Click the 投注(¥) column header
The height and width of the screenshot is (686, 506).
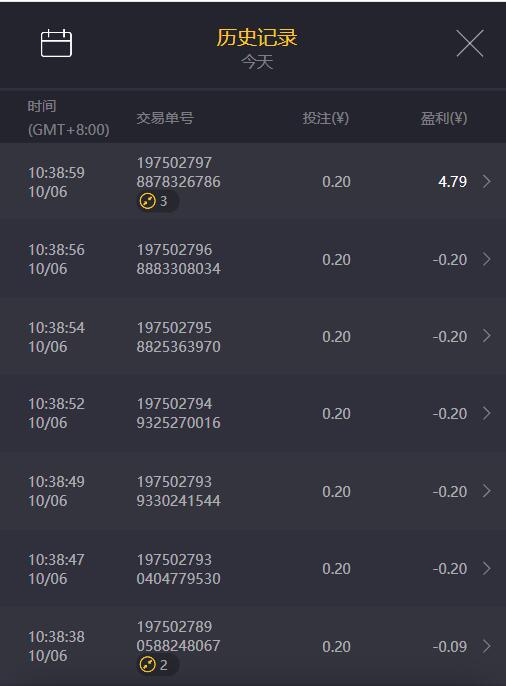click(325, 118)
